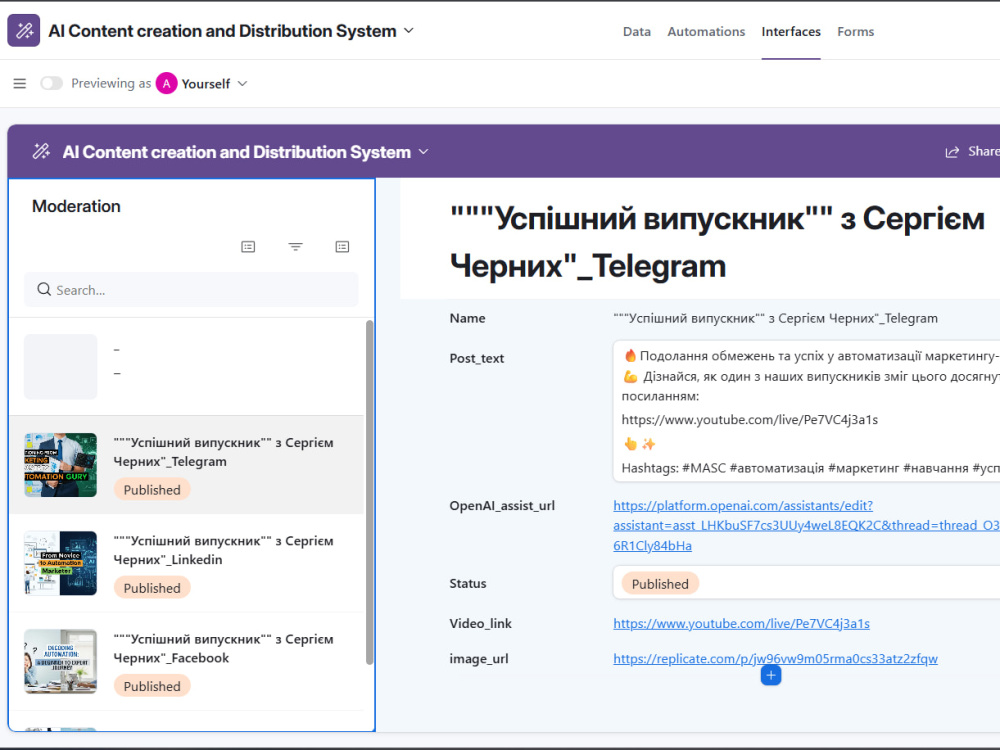1000x750 pixels.
Task: Open the hamburger menu icon
Action: 20,84
